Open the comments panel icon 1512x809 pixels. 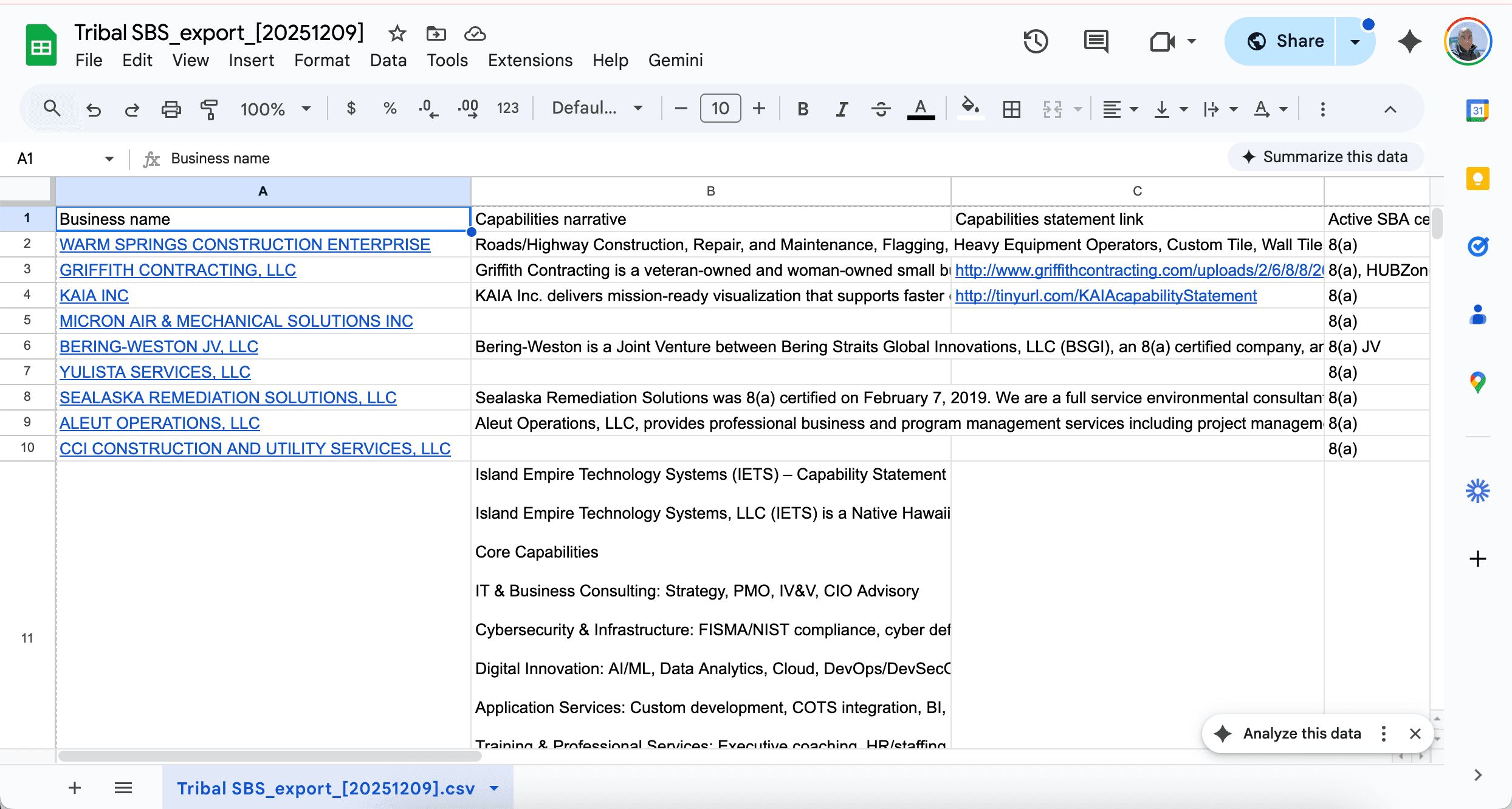1096,41
